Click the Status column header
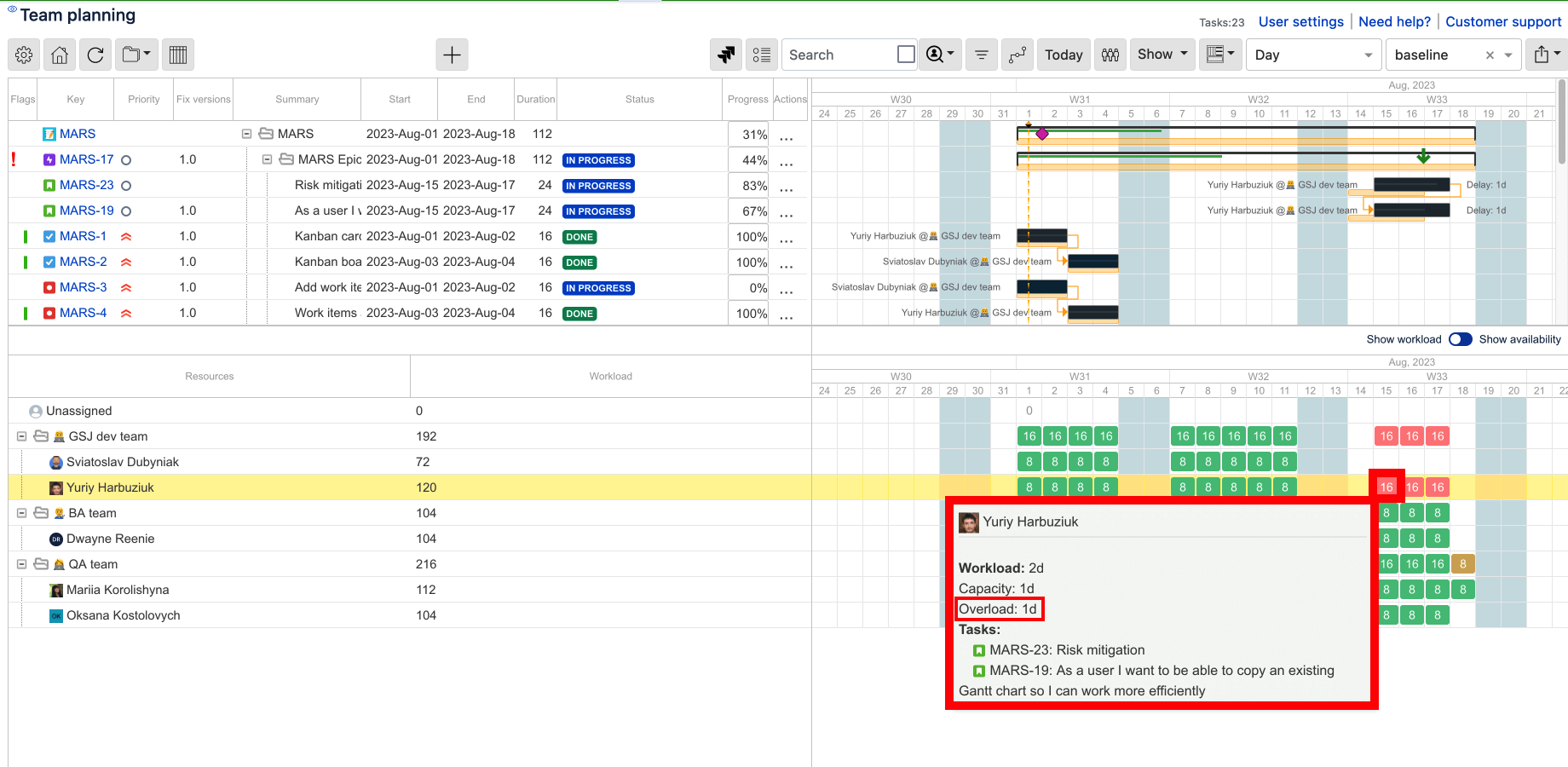 point(639,100)
